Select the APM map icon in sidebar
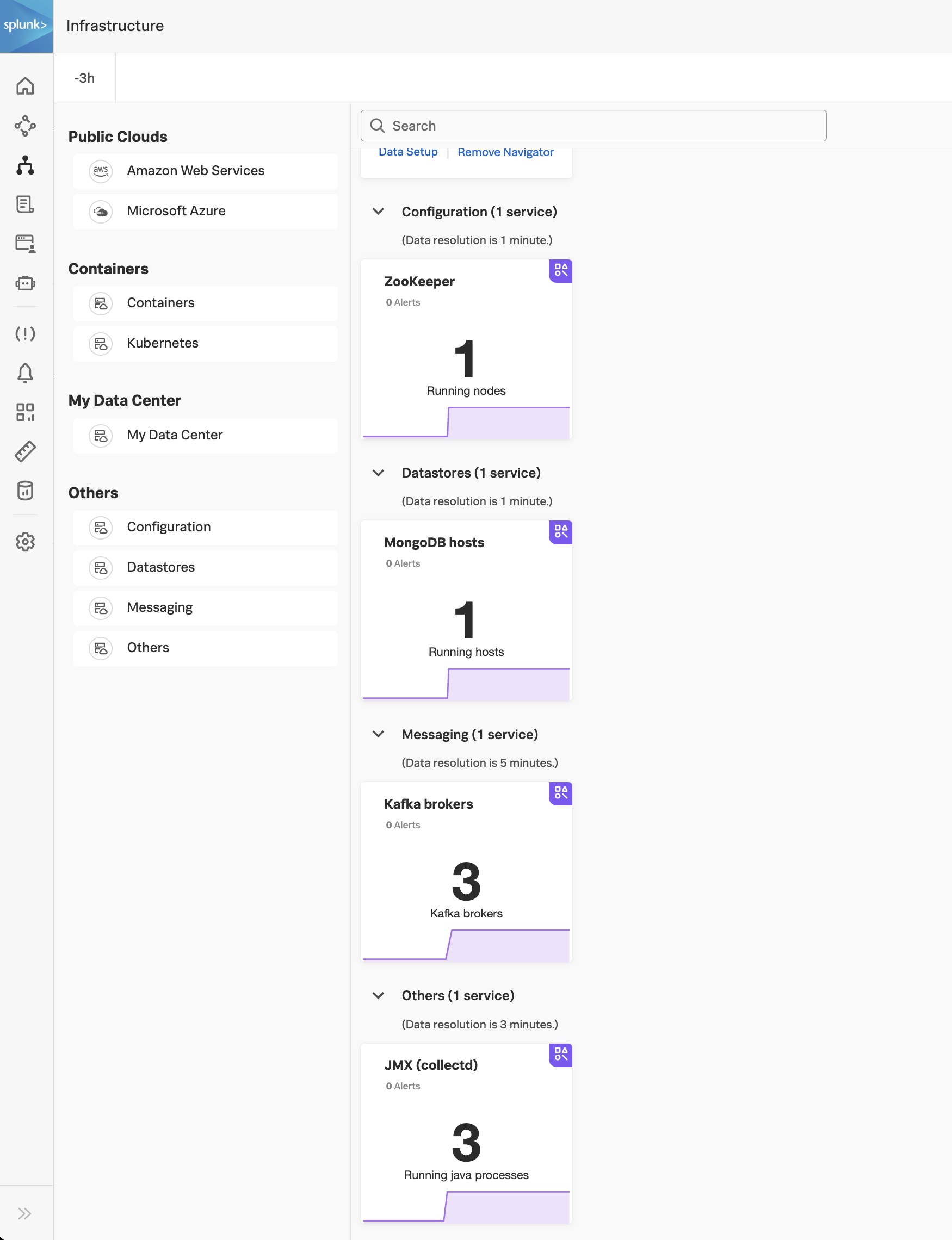 pos(26,126)
